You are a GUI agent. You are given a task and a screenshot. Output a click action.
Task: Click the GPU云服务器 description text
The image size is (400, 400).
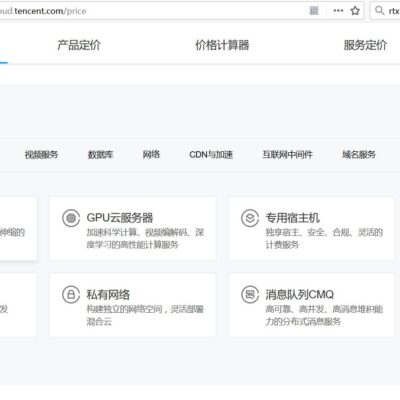coord(145,238)
